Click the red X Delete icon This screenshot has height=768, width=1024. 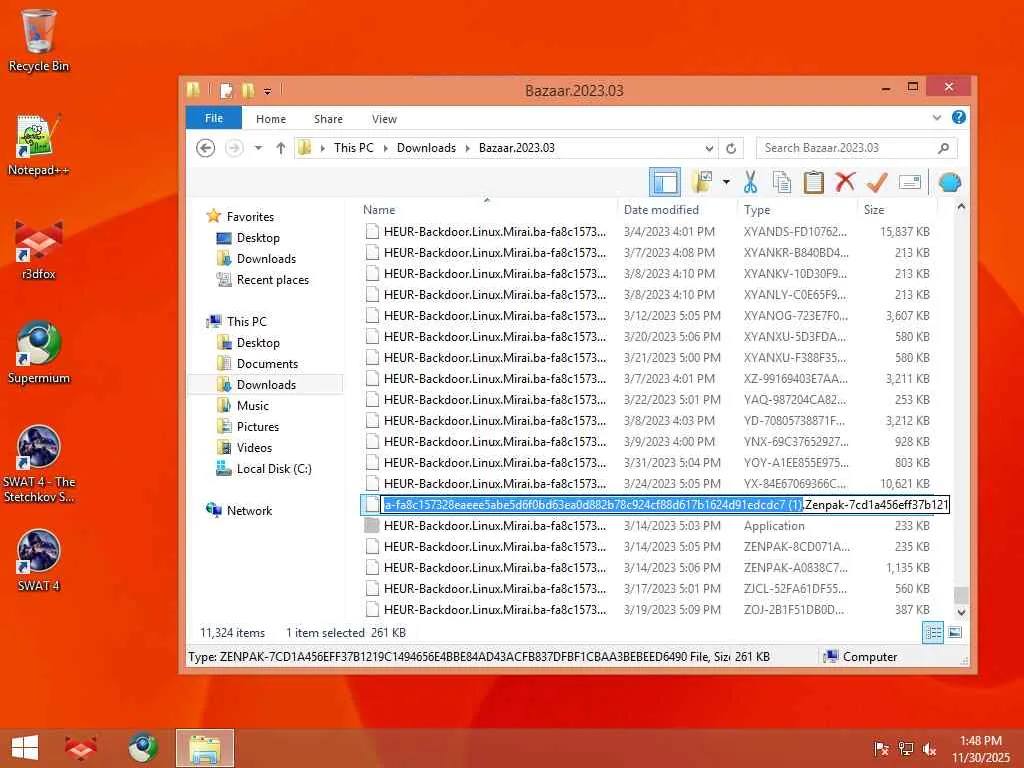[845, 182]
